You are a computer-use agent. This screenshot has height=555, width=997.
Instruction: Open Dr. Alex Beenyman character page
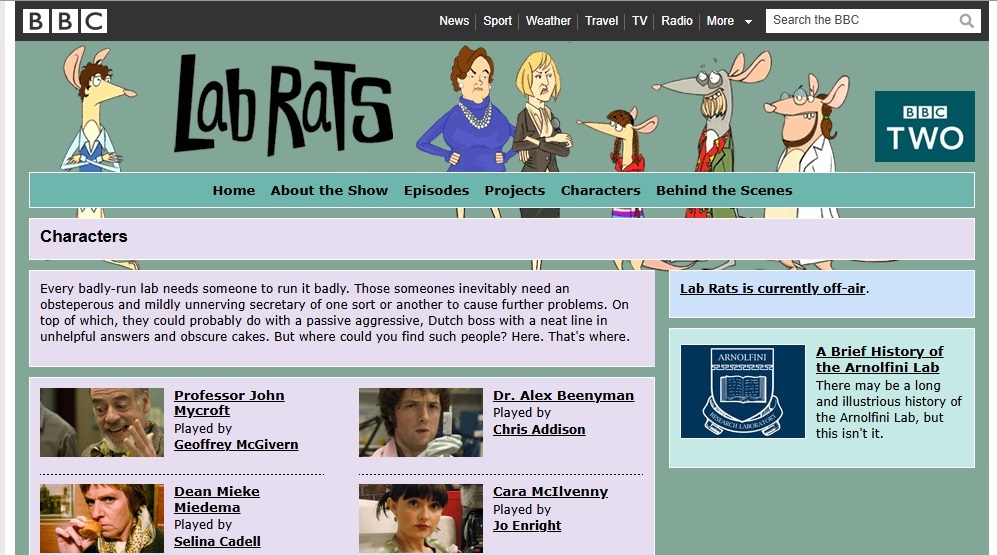coord(563,395)
